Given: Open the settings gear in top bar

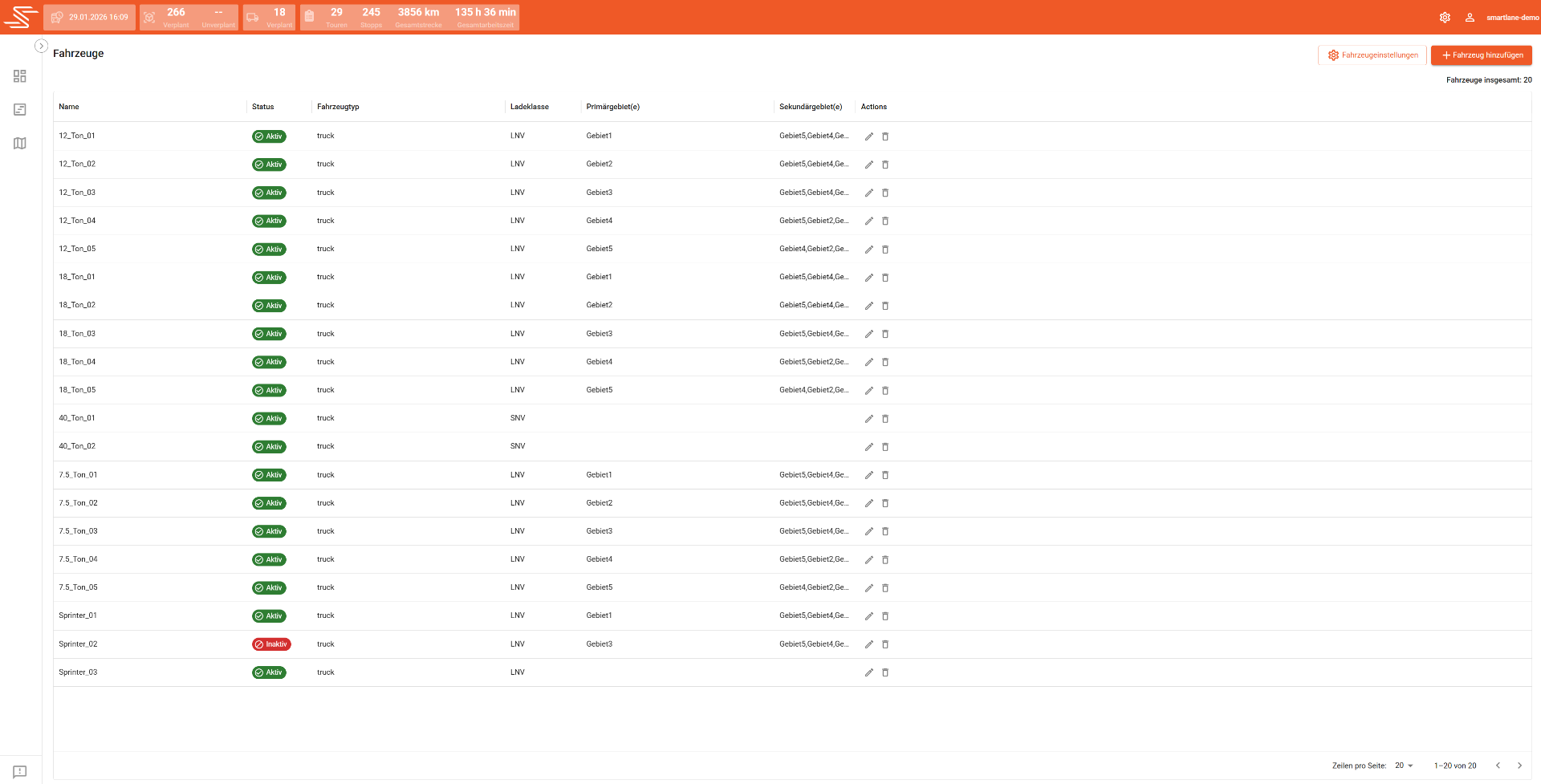Looking at the screenshot, I should (1445, 17).
